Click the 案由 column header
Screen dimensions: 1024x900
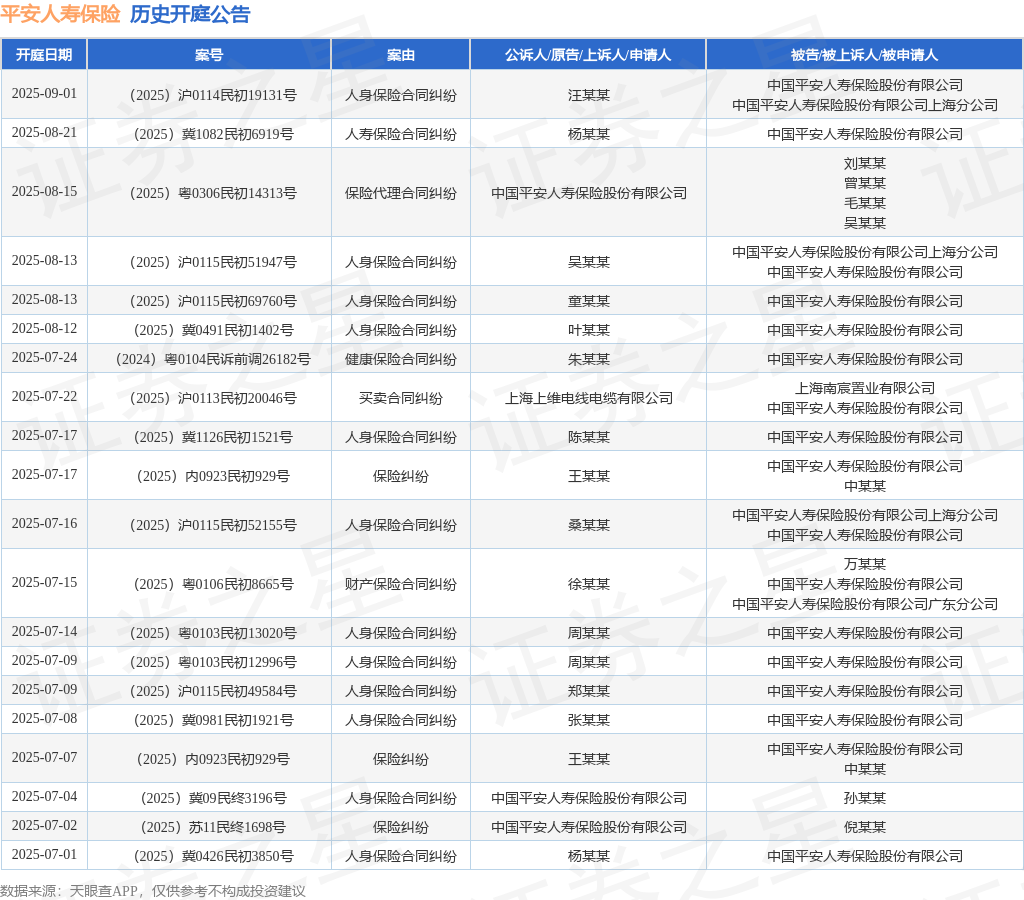click(x=400, y=55)
